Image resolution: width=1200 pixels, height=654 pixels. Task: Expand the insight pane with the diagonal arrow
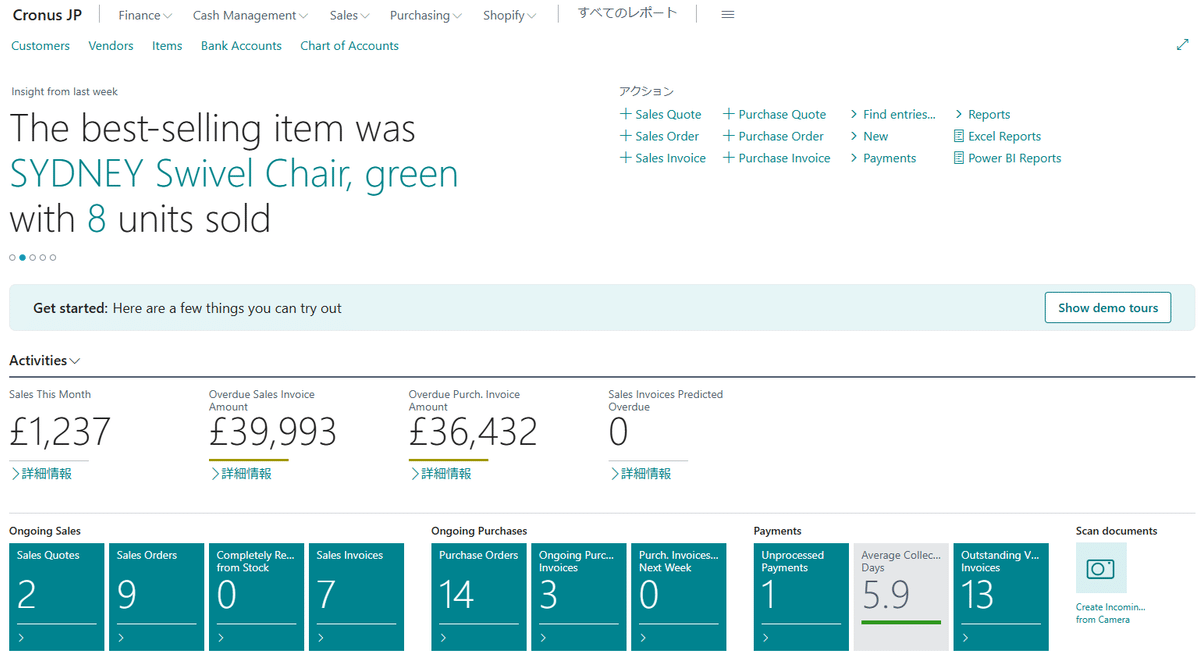(1183, 44)
